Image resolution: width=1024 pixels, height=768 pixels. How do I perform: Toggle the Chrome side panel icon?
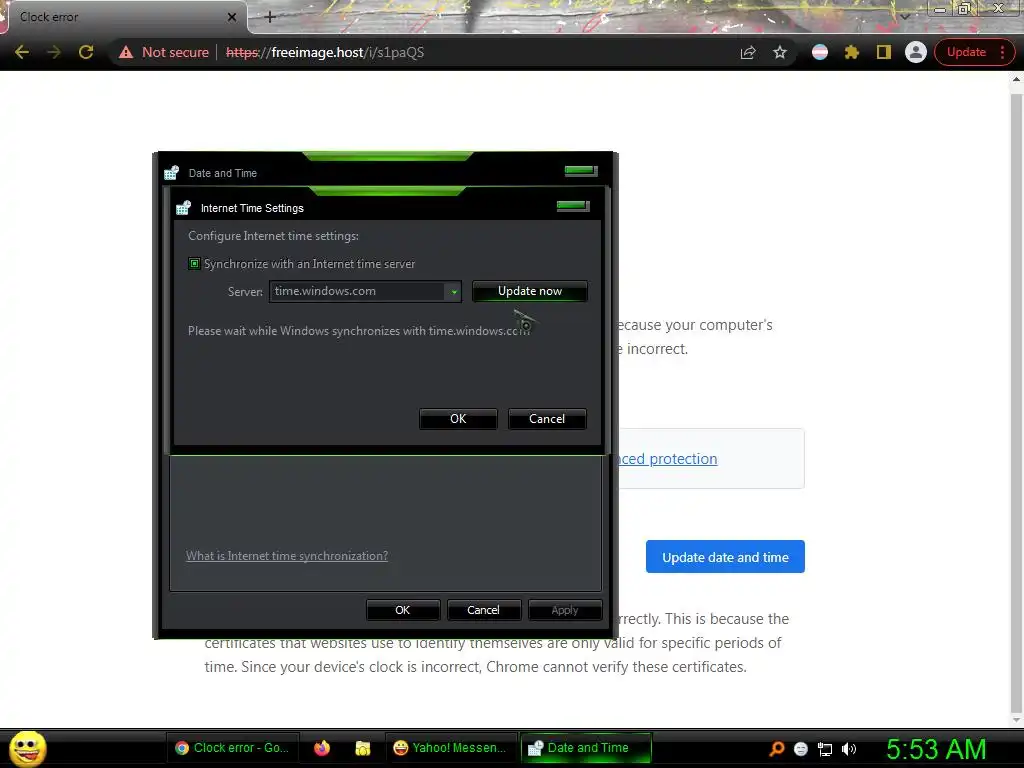[884, 52]
